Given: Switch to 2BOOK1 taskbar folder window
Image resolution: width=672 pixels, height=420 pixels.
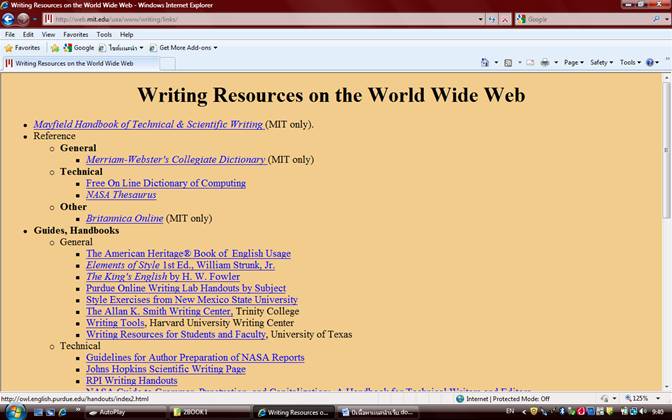Looking at the screenshot, I should point(208,412).
